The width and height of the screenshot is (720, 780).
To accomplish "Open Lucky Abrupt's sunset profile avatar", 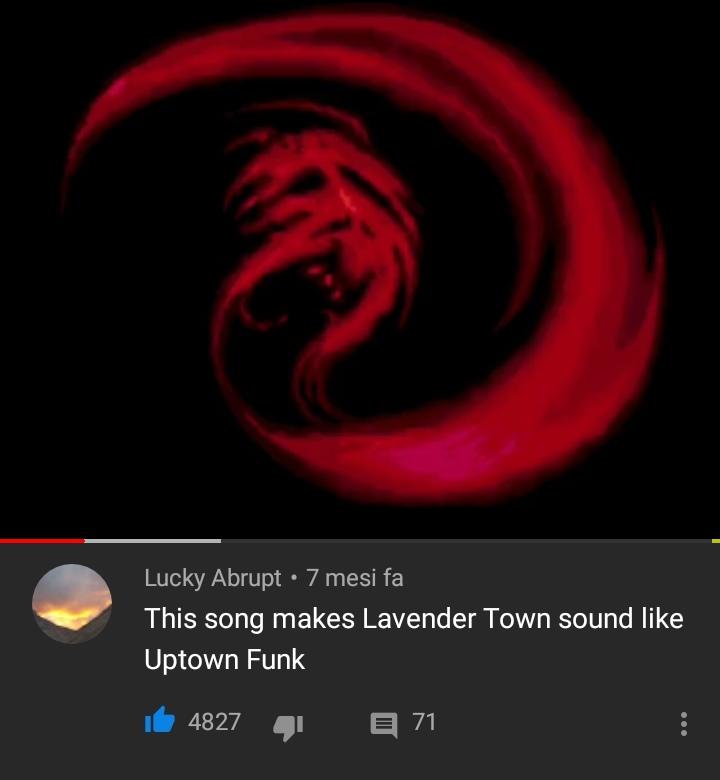I will (x=72, y=603).
